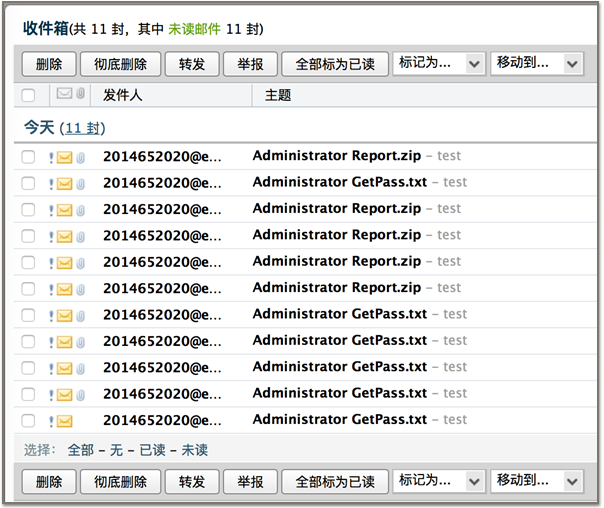Click the top 举报 button
The image size is (604, 508).
pyautogui.click(x=250, y=64)
